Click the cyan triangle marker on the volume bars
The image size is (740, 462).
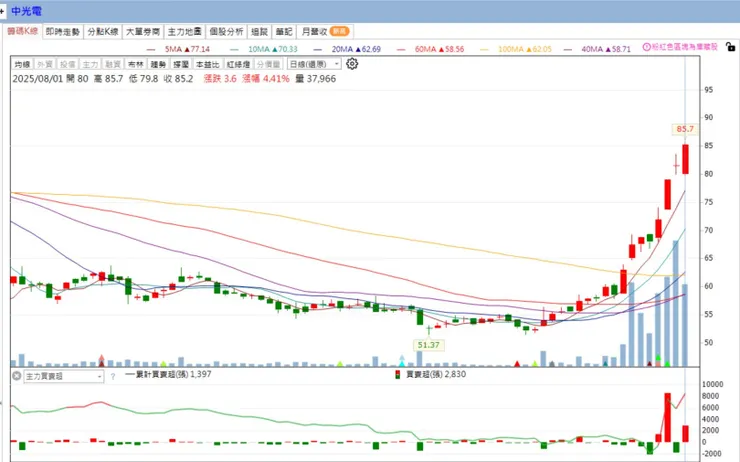click(402, 364)
